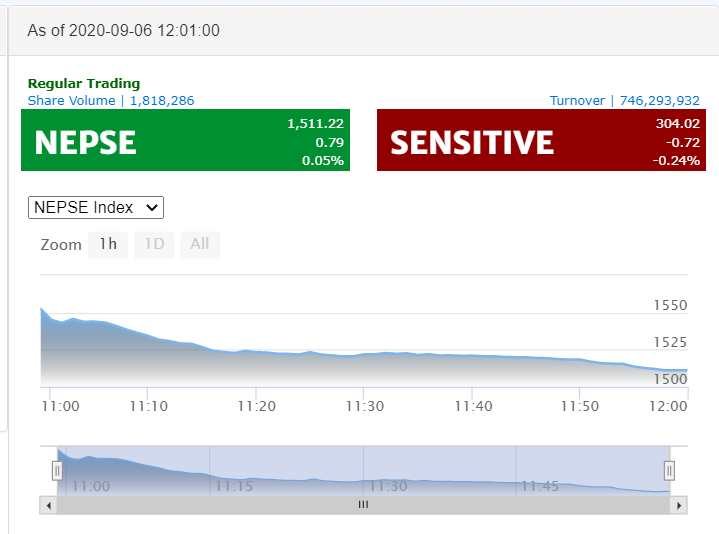Click the 11:40 x-axis label on main chart
This screenshot has width=719, height=534.
coord(474,406)
